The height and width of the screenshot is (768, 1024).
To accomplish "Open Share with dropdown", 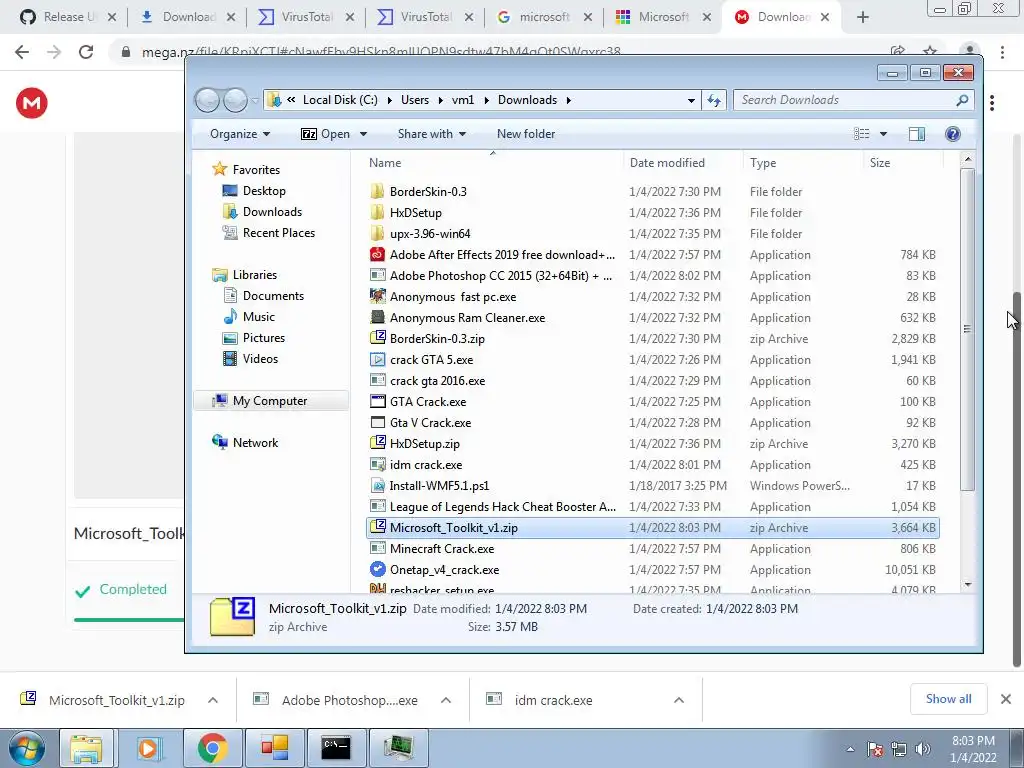I will pyautogui.click(x=432, y=134).
